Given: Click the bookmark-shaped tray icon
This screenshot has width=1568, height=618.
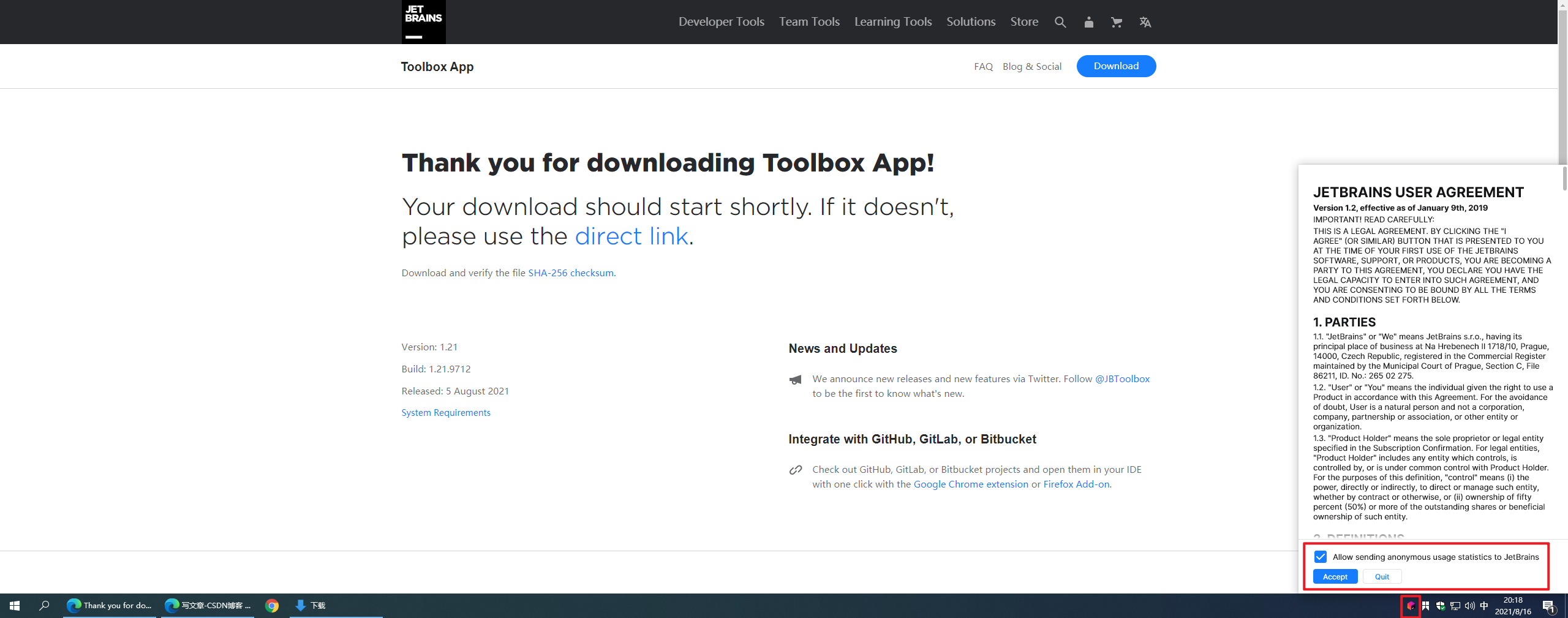Looking at the screenshot, I should click(x=1425, y=606).
